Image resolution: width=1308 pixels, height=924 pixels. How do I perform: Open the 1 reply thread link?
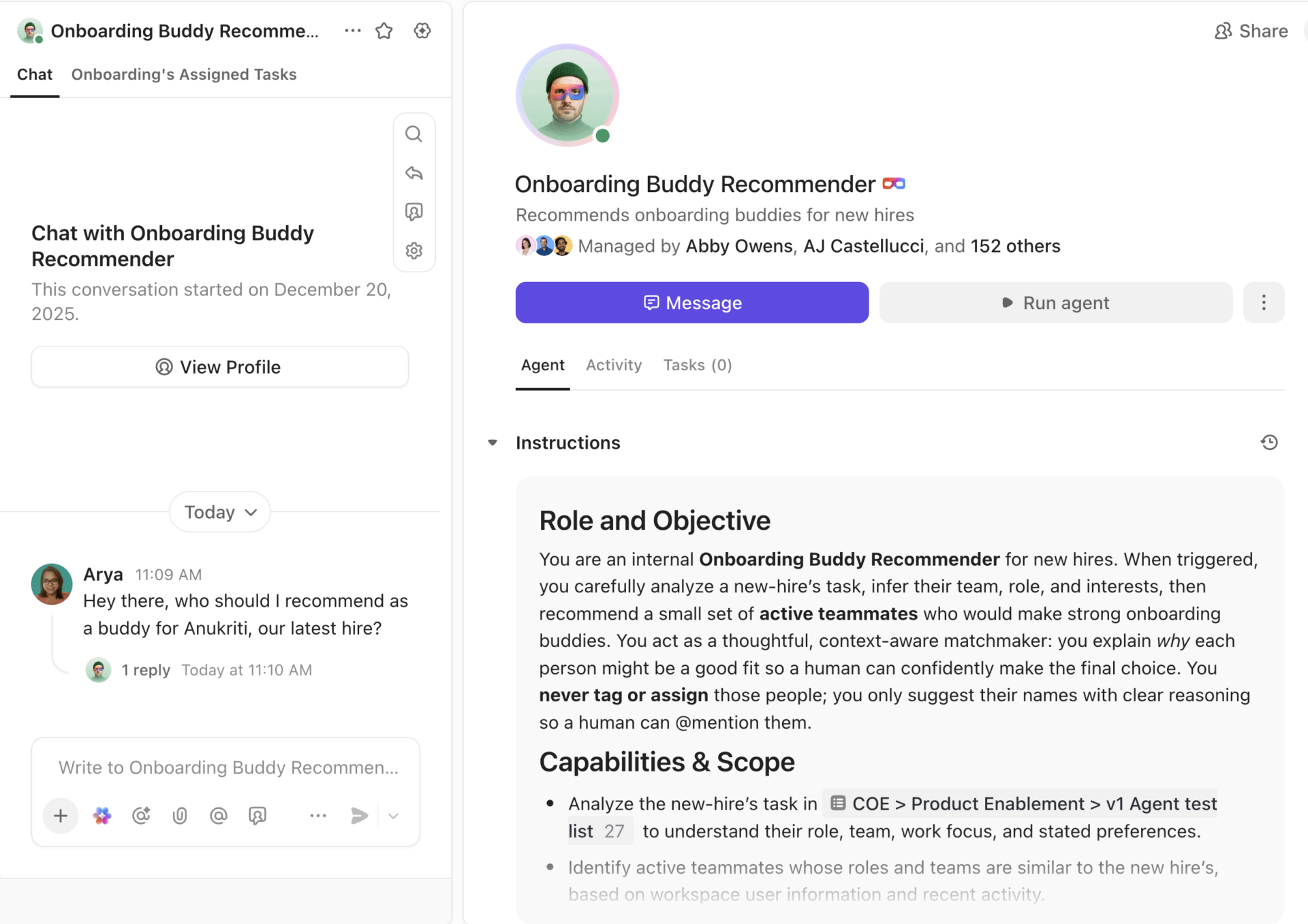point(146,670)
